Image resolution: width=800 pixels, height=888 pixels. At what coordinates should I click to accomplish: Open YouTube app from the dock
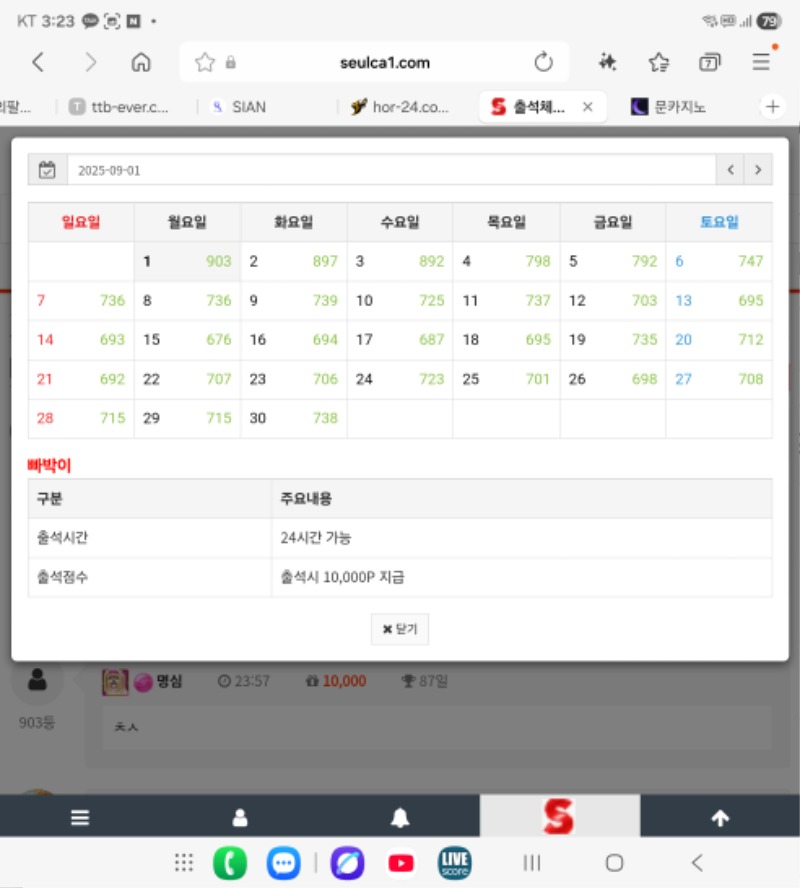click(x=401, y=862)
